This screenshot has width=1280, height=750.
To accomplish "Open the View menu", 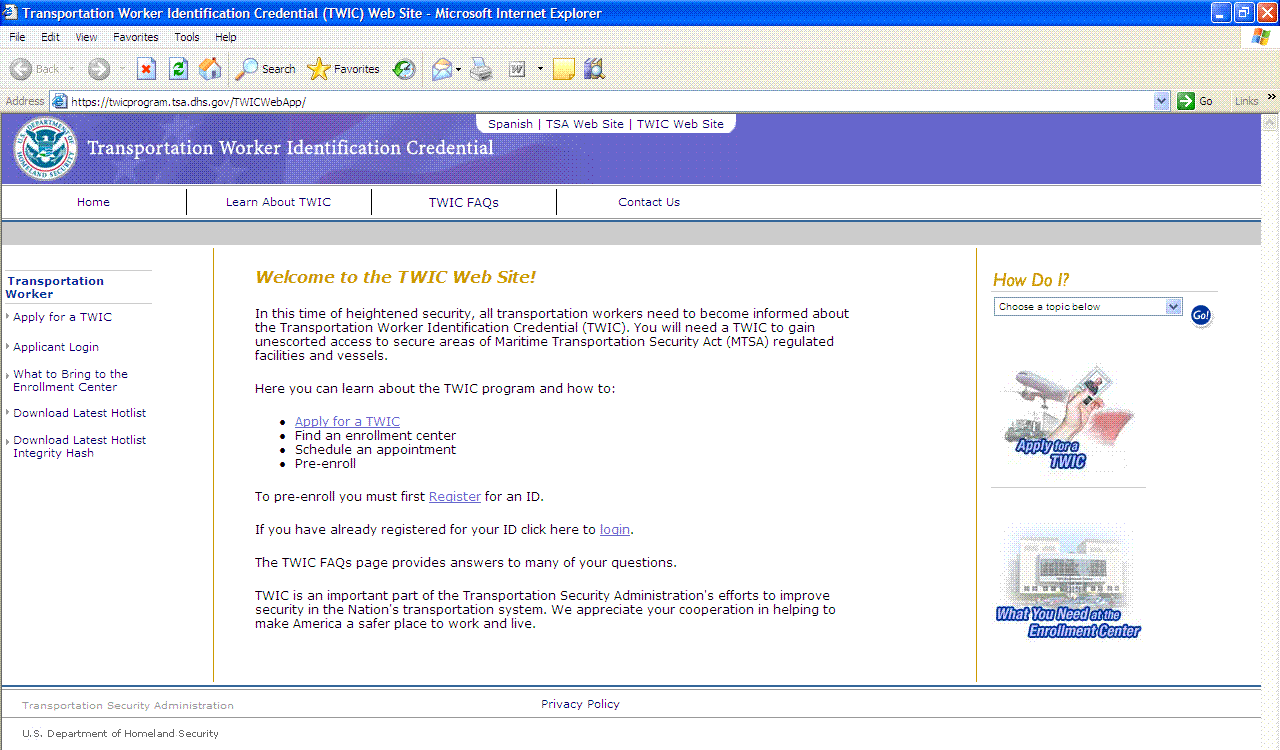I will (x=87, y=37).
